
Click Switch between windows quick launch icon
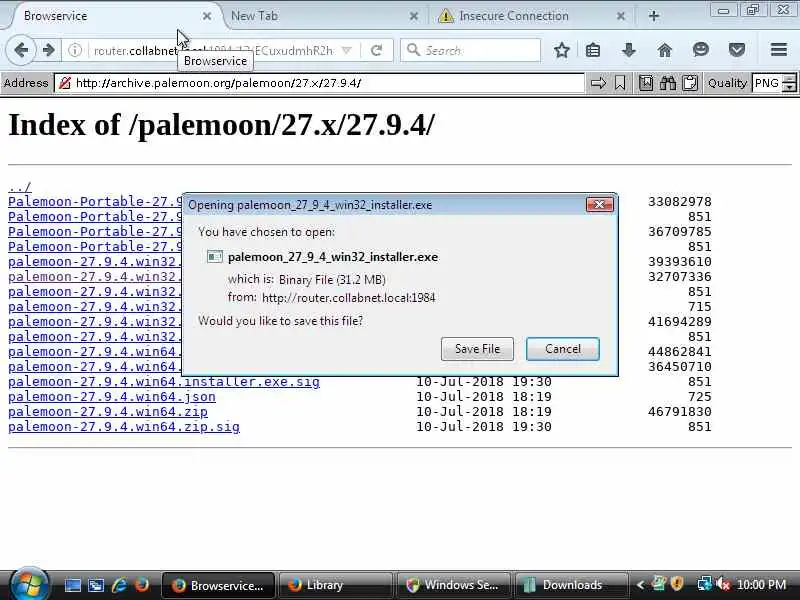(x=95, y=585)
